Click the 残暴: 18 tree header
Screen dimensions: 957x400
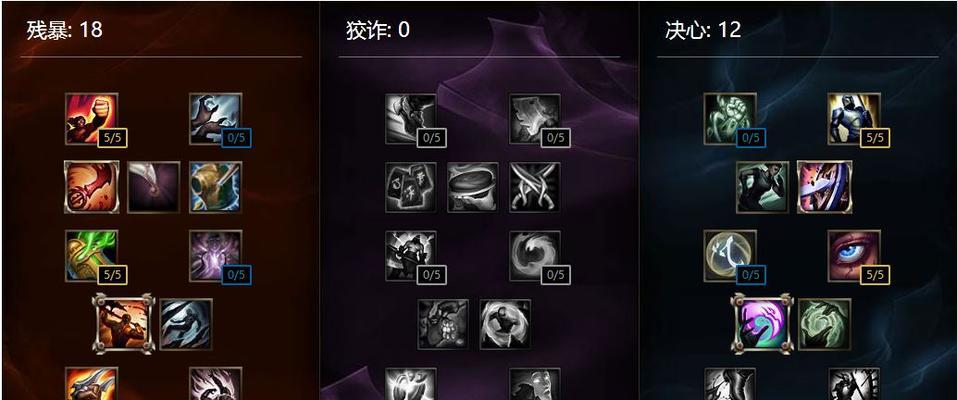point(65,29)
